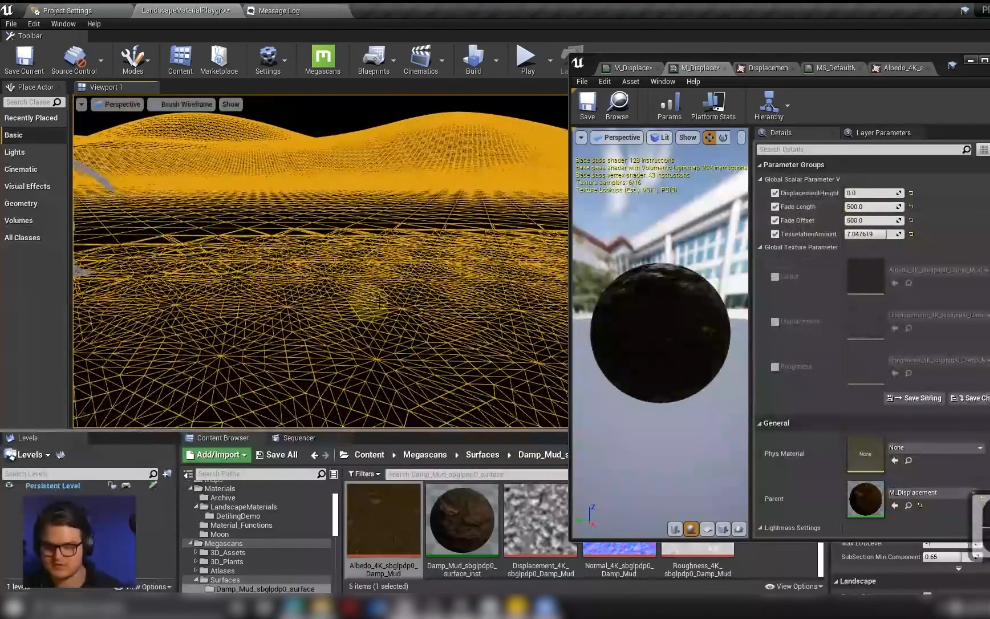Select the Blueprints toolbar icon

(375, 58)
